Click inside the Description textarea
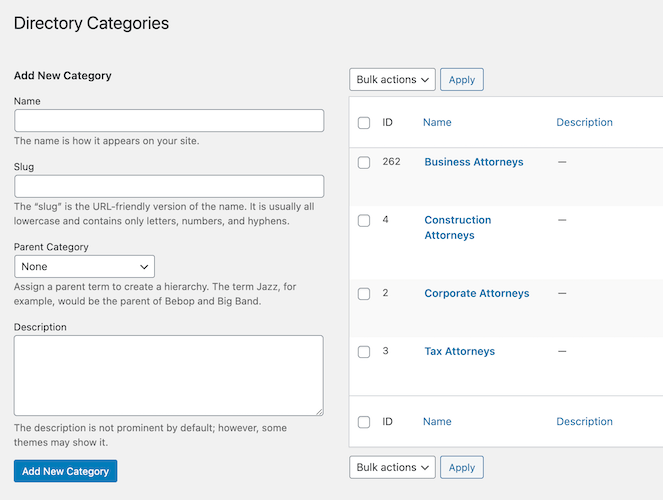663x500 pixels. pyautogui.click(x=169, y=375)
